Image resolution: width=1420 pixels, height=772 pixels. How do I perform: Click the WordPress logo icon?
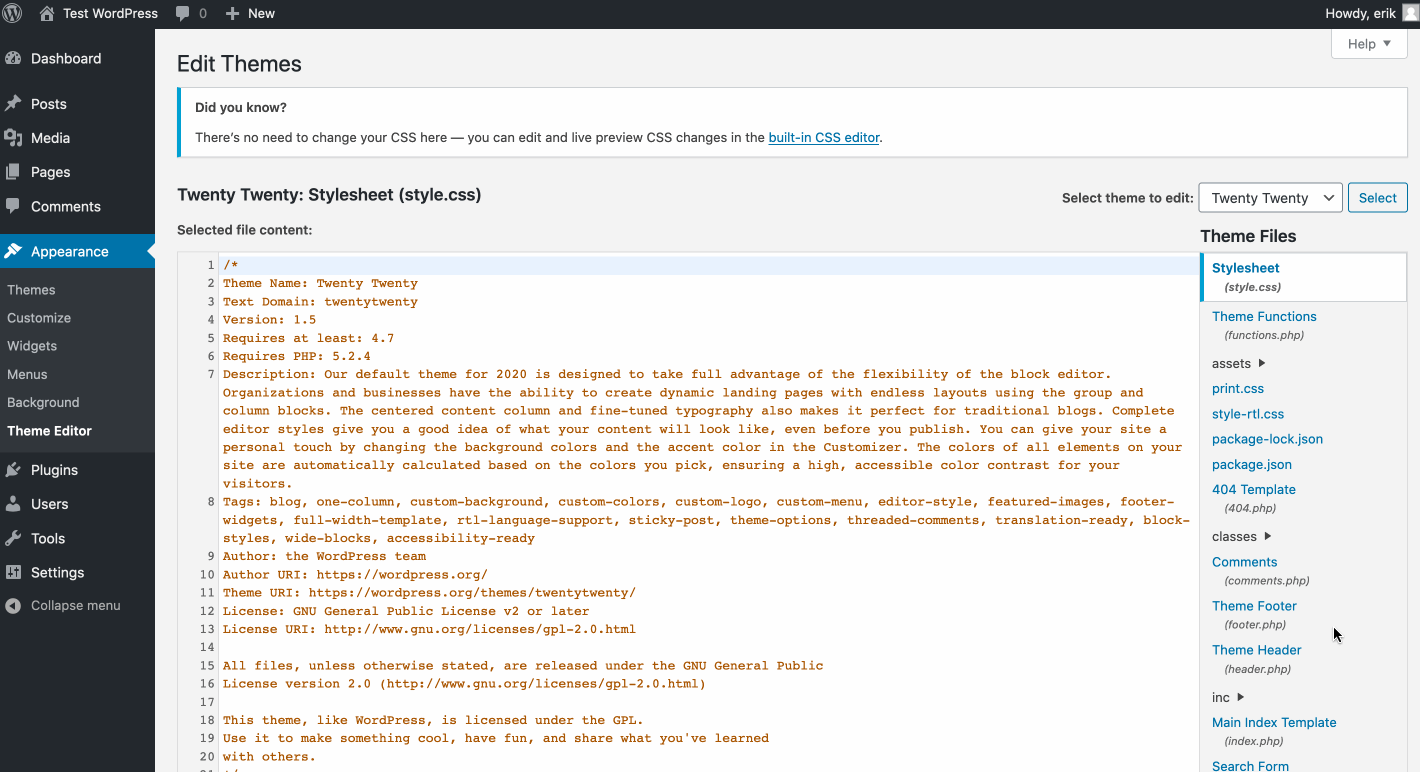coord(13,13)
